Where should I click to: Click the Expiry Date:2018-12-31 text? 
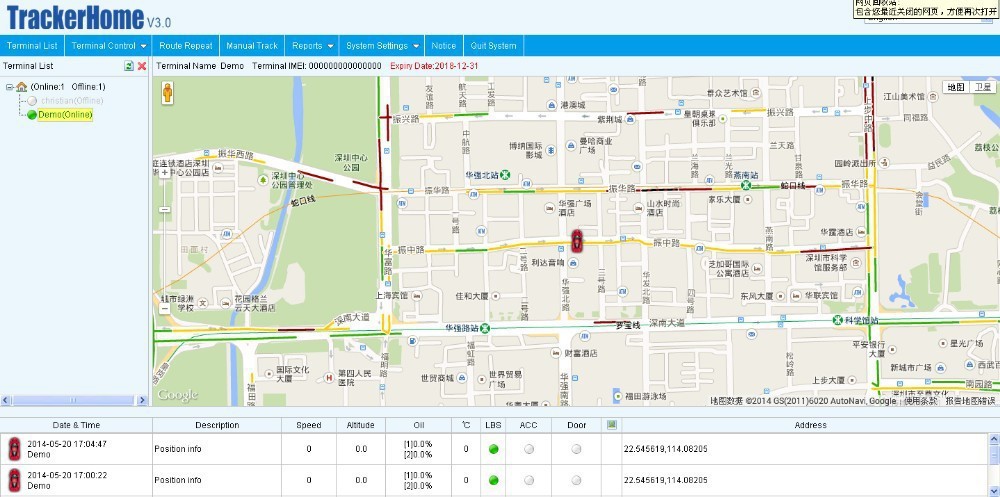click(434, 66)
